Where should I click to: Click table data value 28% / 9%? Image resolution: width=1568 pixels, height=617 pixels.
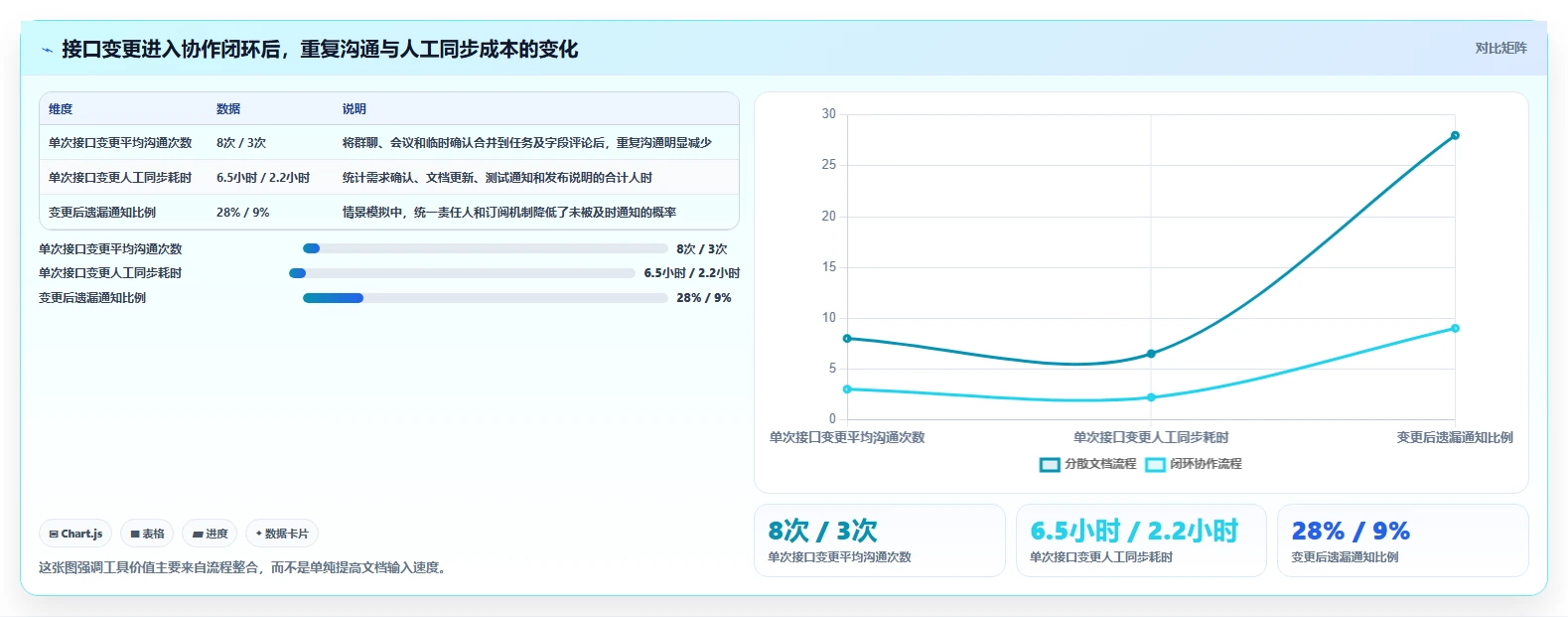coord(242,213)
